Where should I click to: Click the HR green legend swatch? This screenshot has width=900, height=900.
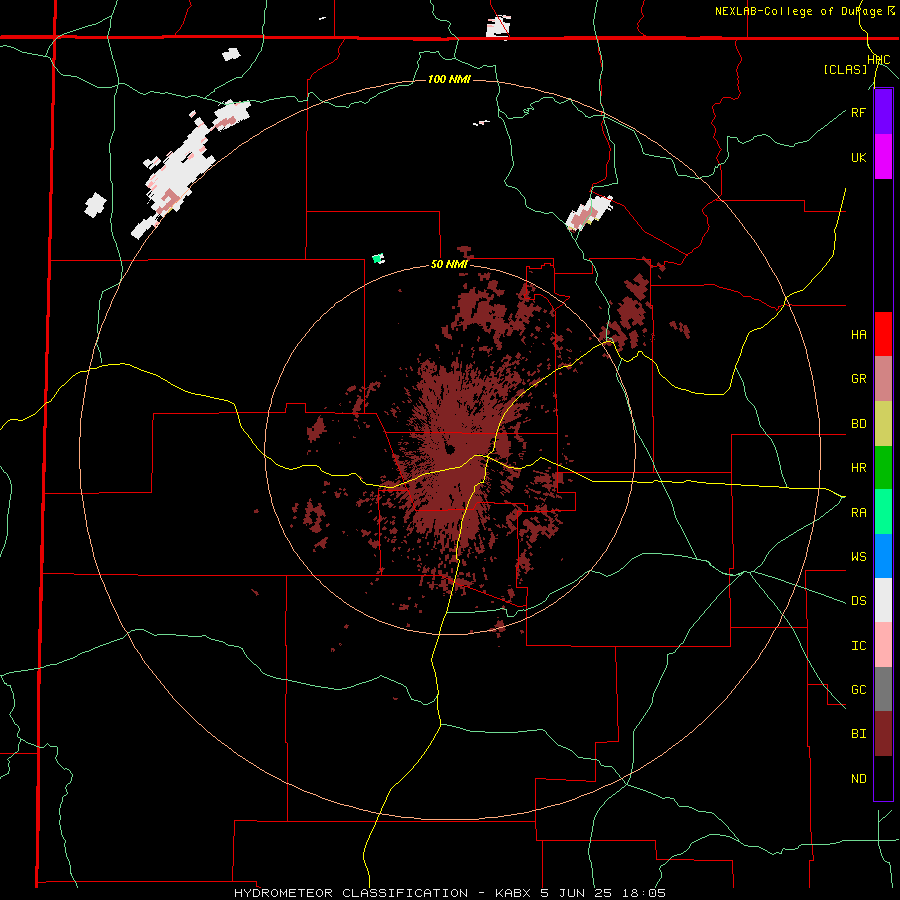point(883,468)
